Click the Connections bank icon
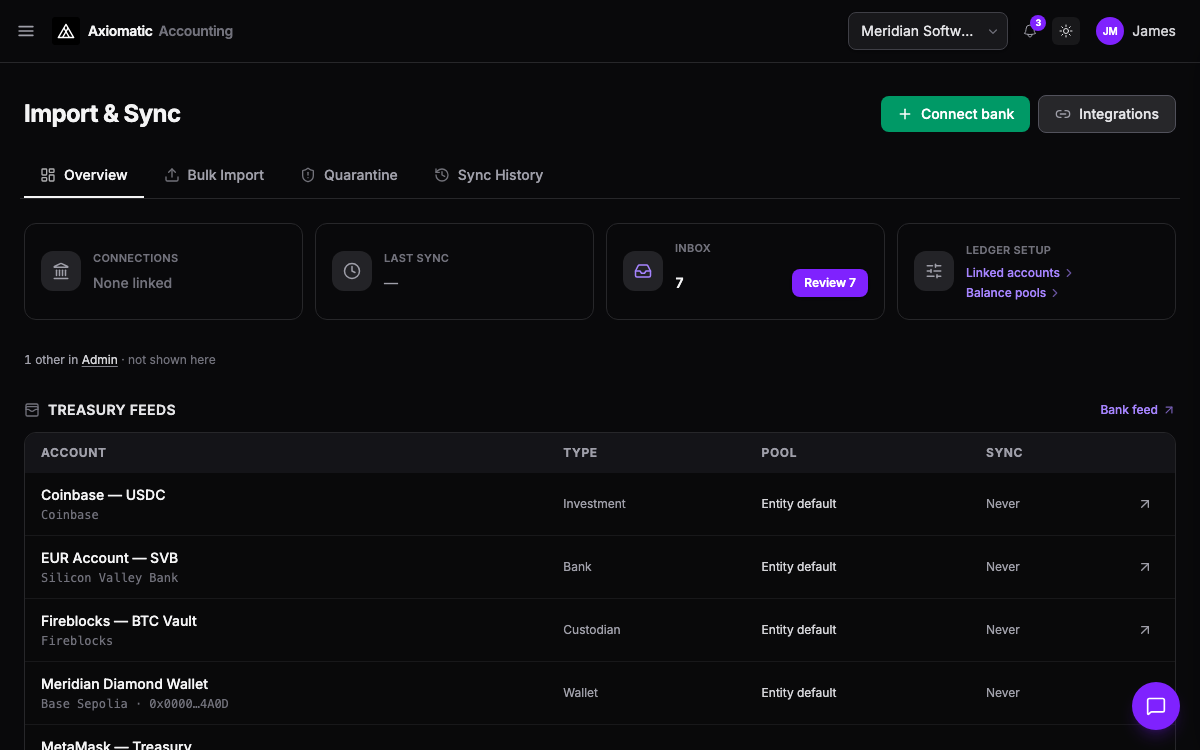The height and width of the screenshot is (750, 1200). coord(61,271)
